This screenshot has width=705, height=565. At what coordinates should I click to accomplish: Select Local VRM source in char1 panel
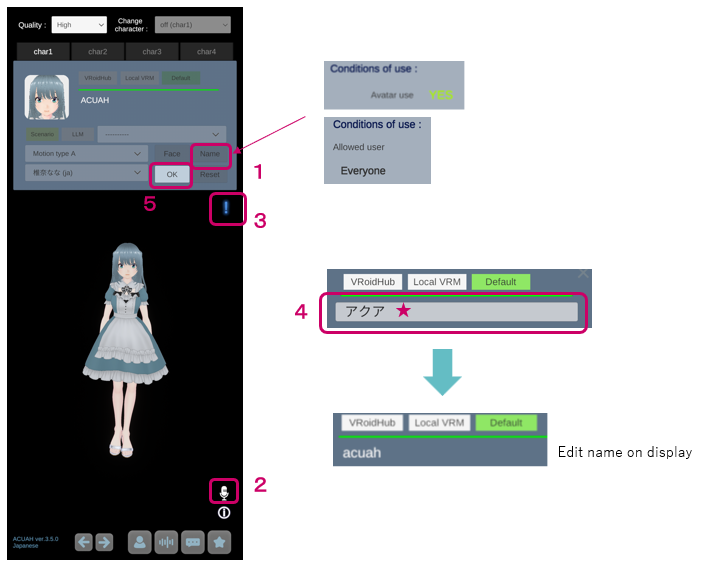(x=139, y=78)
